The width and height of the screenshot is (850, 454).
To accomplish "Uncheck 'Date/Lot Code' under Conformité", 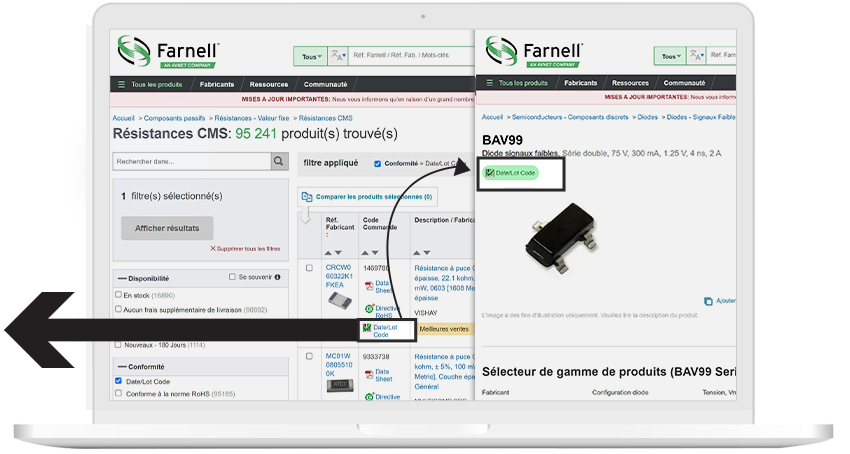I will coord(119,381).
